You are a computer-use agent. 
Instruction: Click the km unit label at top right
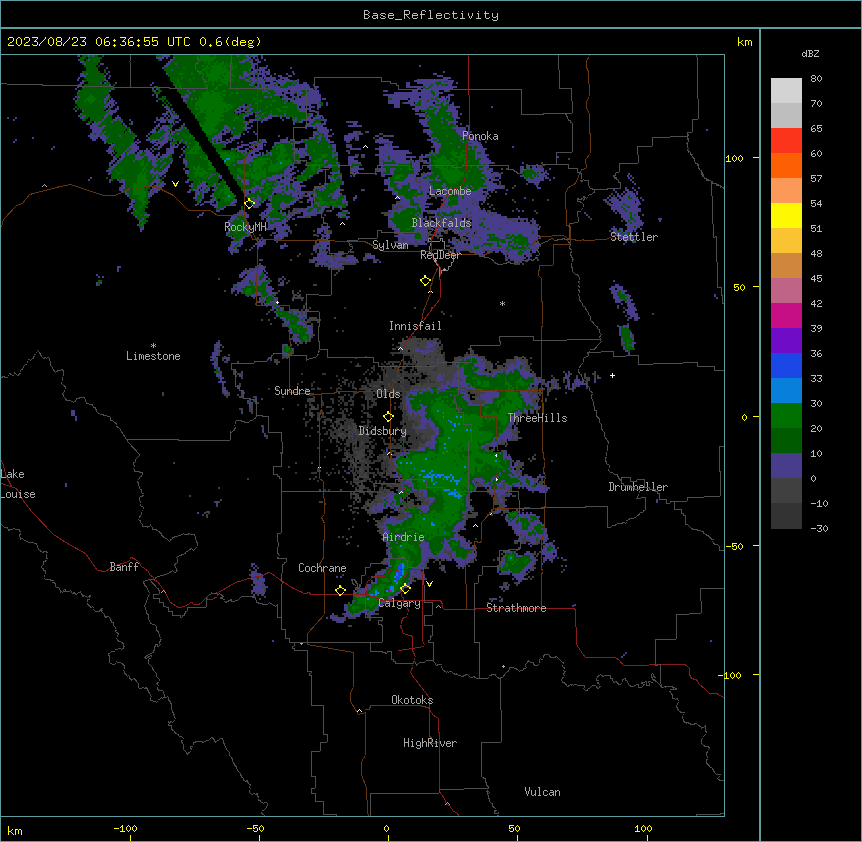click(x=745, y=42)
